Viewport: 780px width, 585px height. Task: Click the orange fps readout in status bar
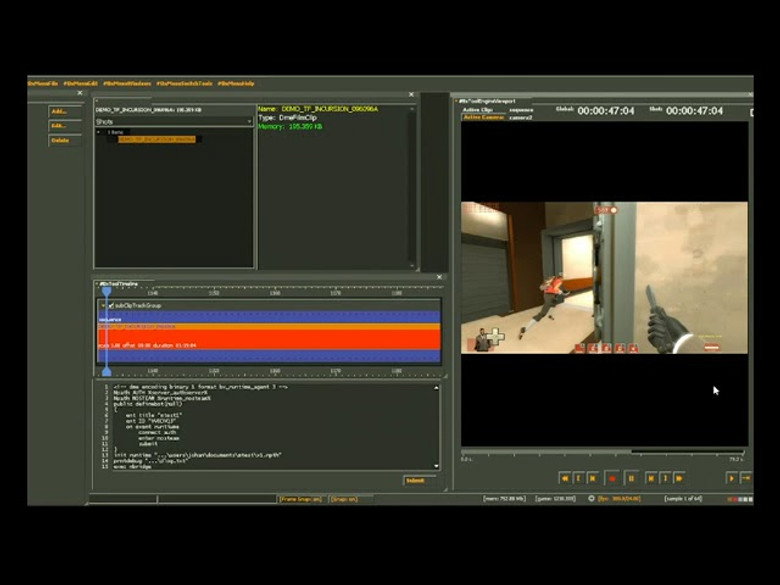click(620, 498)
